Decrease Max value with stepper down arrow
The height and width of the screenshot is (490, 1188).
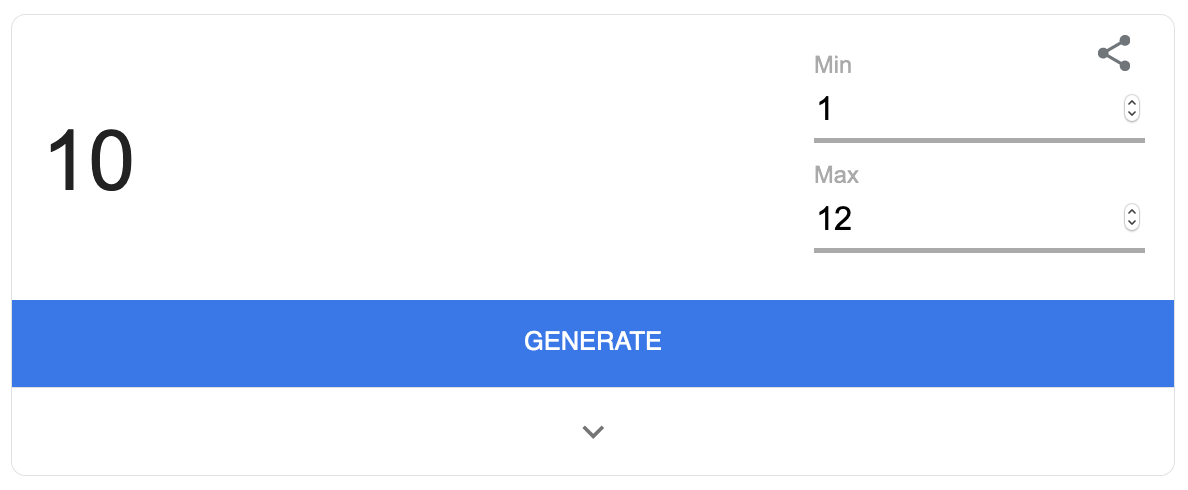(x=1131, y=223)
